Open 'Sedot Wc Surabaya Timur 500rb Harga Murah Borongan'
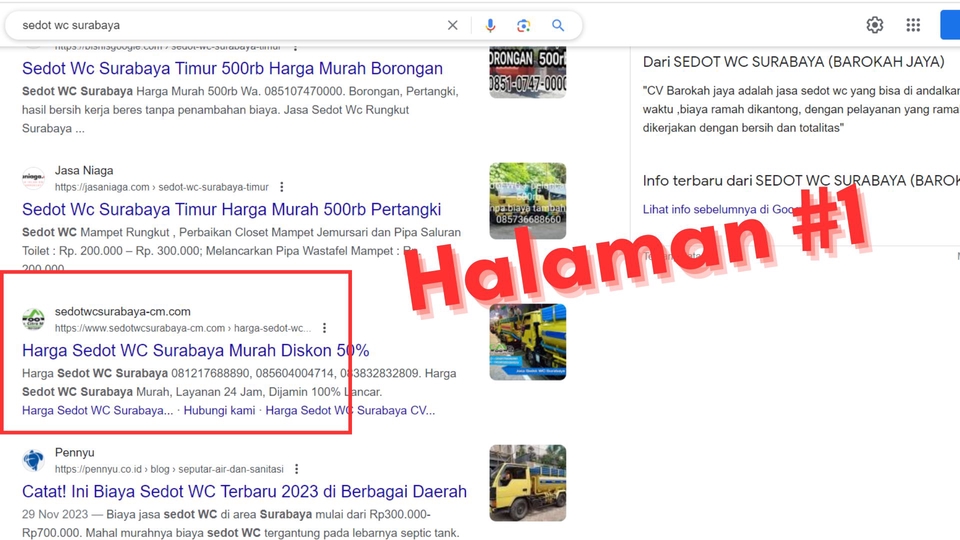The height and width of the screenshot is (540, 960). [x=232, y=68]
